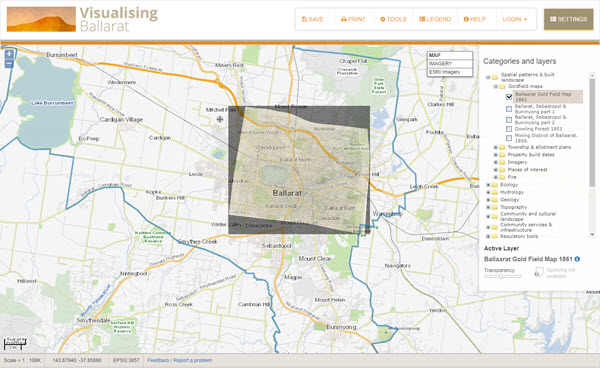Switch basemap to ESRI Imagery
The image size is (600, 375).
(x=450, y=72)
